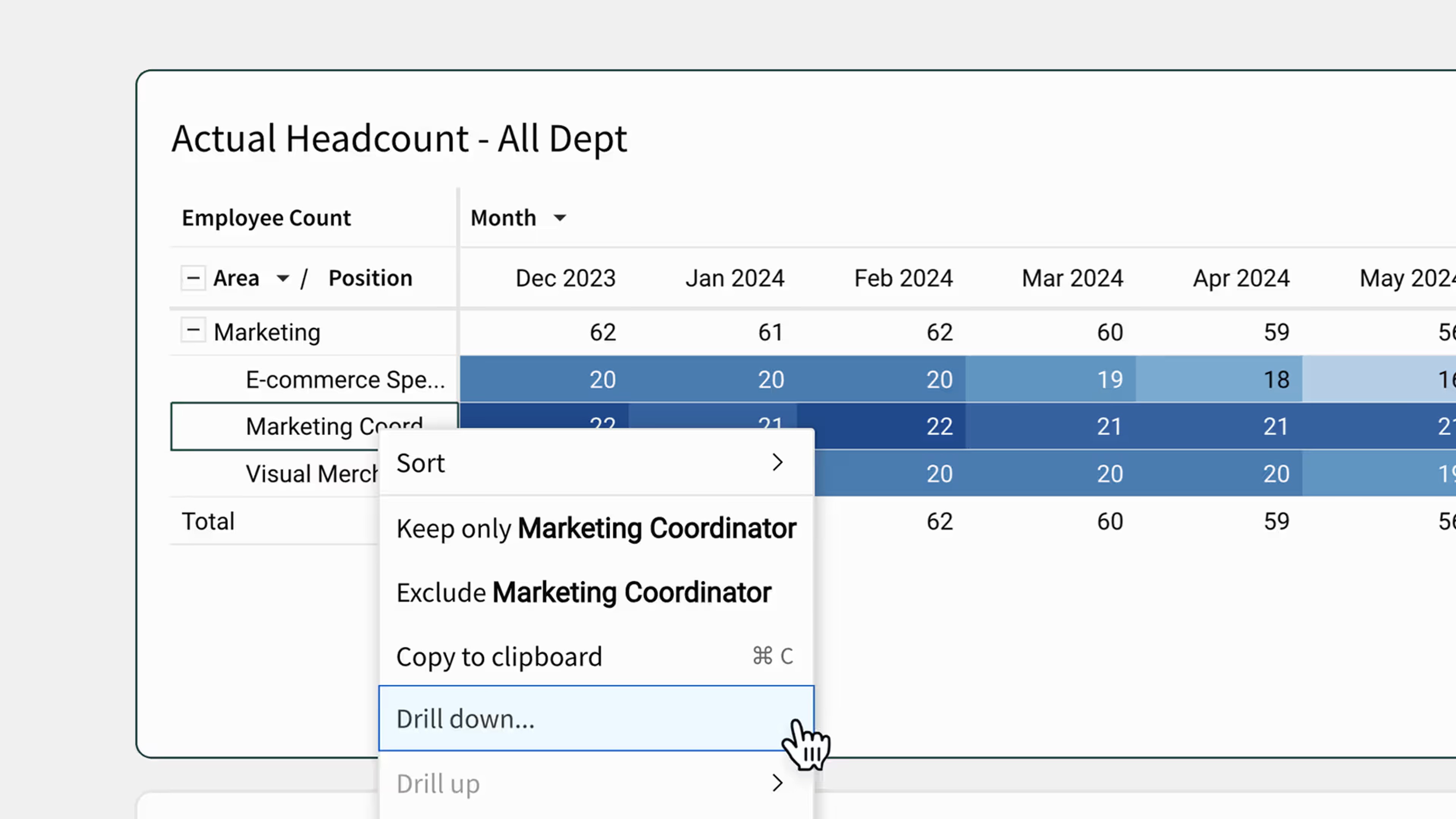Click the Sort menu entry
The image size is (1456, 819).
(x=596, y=463)
